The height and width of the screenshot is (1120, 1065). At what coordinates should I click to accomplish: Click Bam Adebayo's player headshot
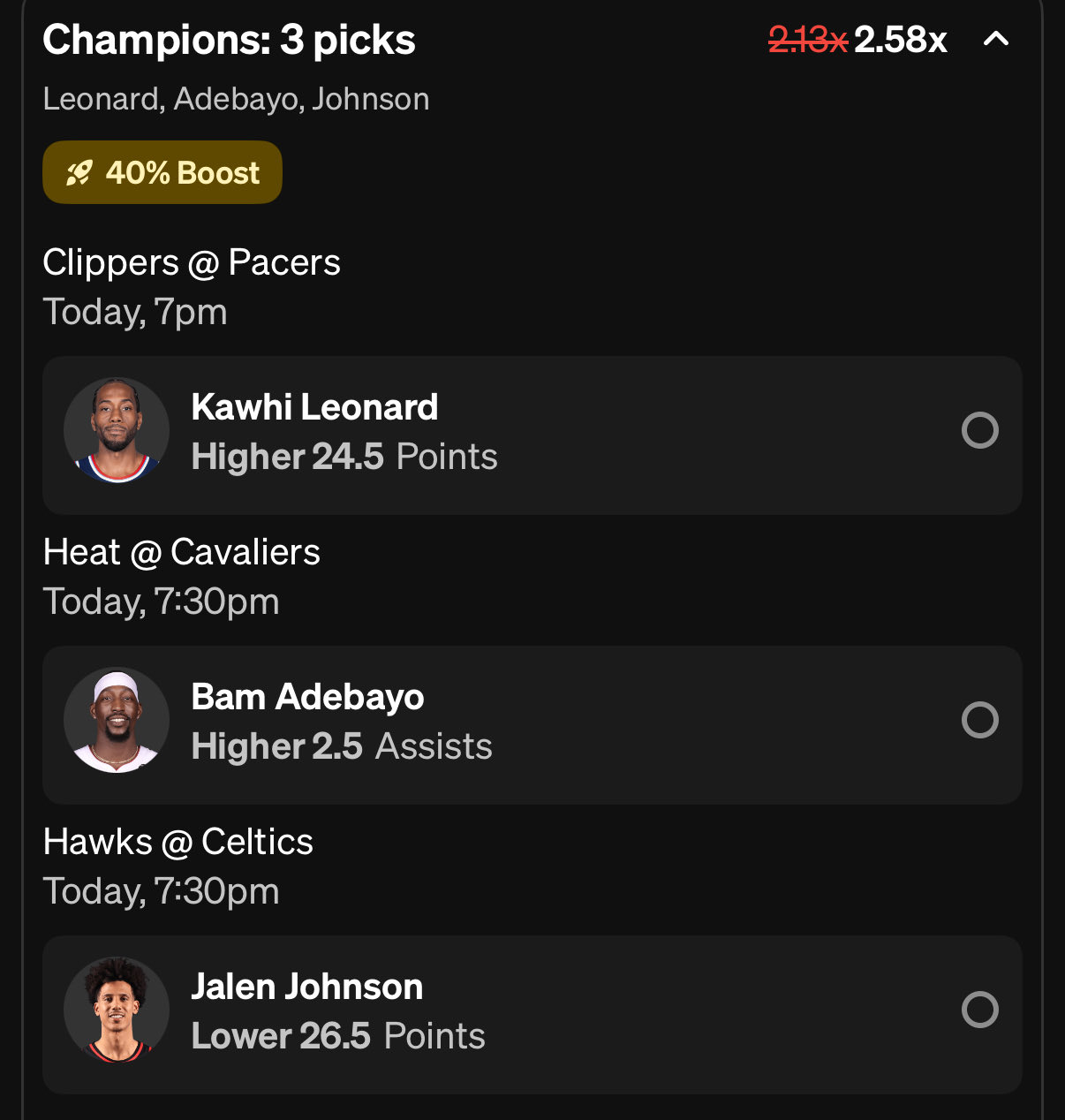(x=117, y=721)
